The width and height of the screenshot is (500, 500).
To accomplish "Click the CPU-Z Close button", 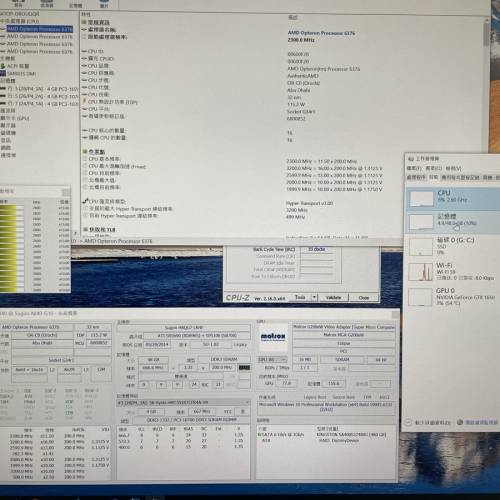I will [x=364, y=297].
